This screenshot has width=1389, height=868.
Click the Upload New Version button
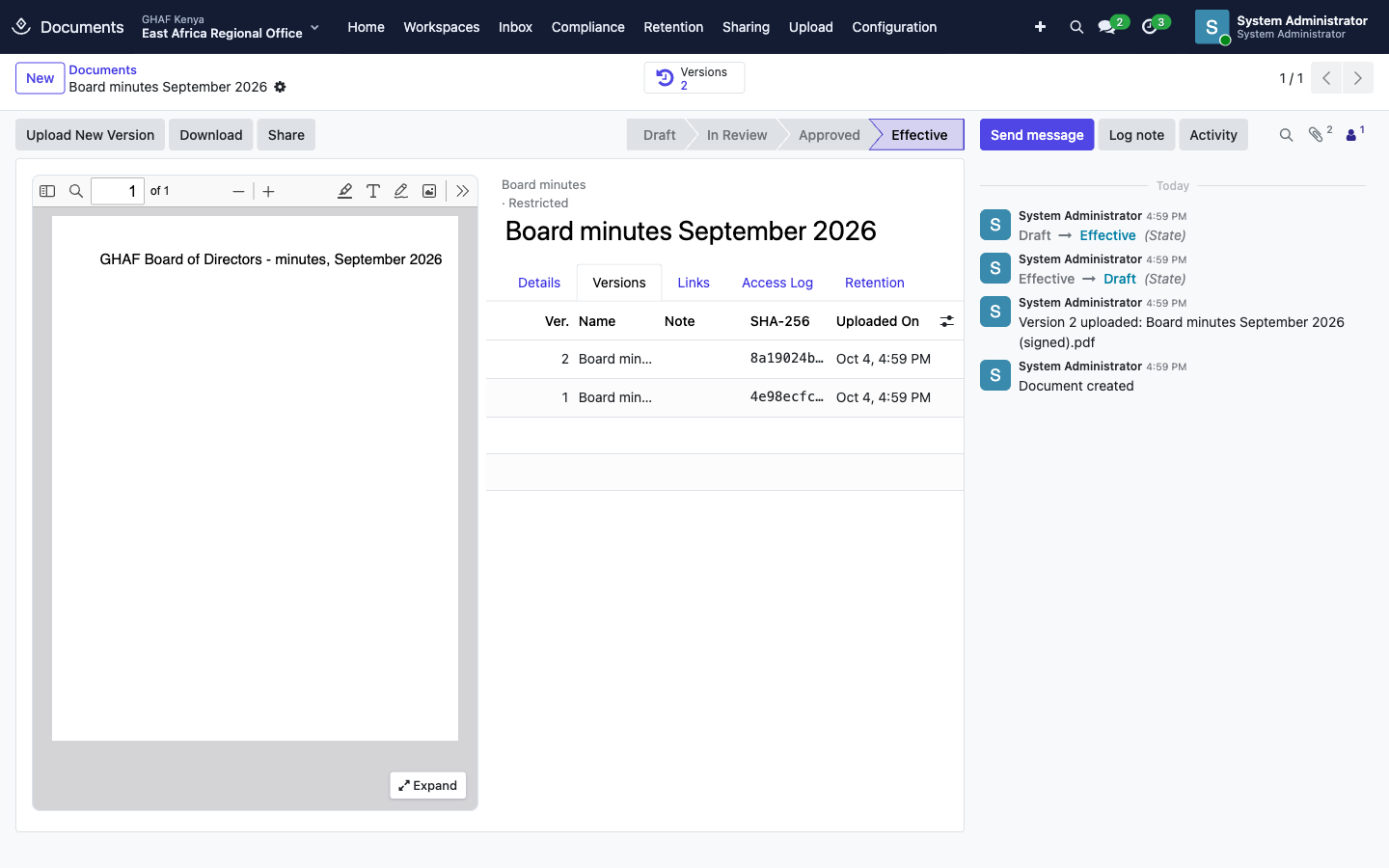pos(91,135)
